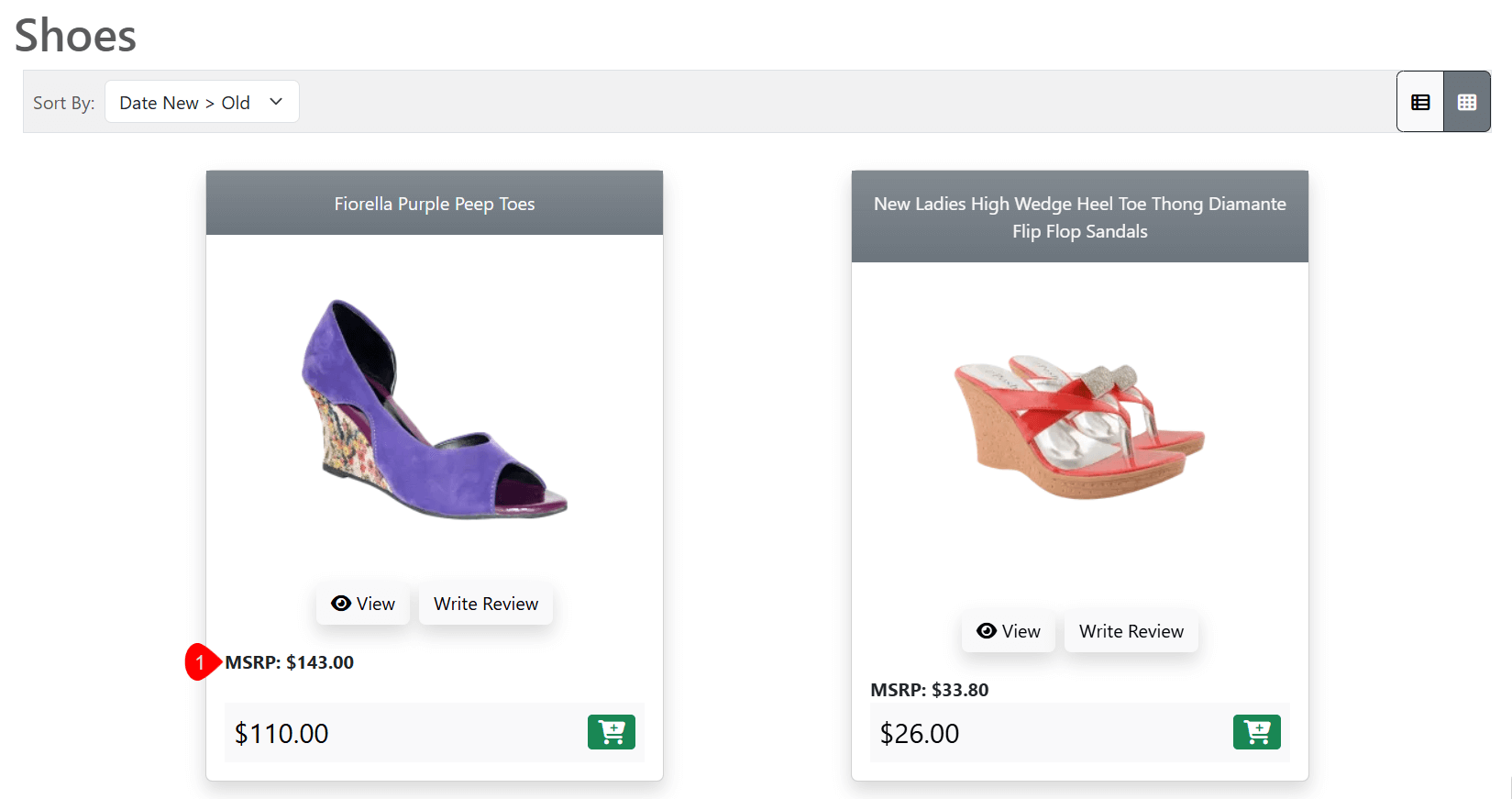This screenshot has width=1512, height=799.
Task: Add the Flip Flop Sandals to cart
Action: (1256, 732)
